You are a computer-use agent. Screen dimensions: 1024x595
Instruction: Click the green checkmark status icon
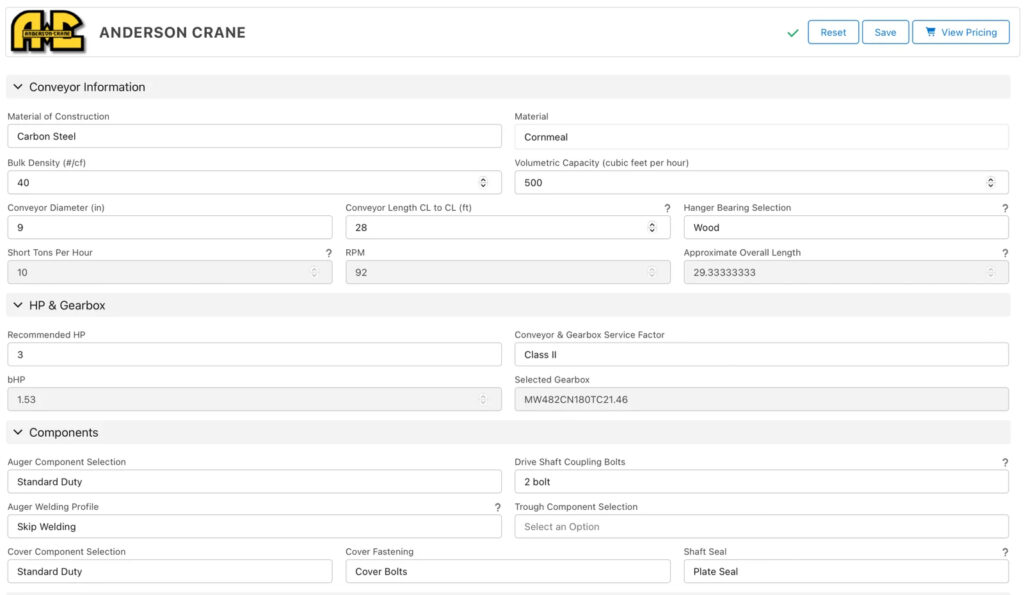(793, 33)
